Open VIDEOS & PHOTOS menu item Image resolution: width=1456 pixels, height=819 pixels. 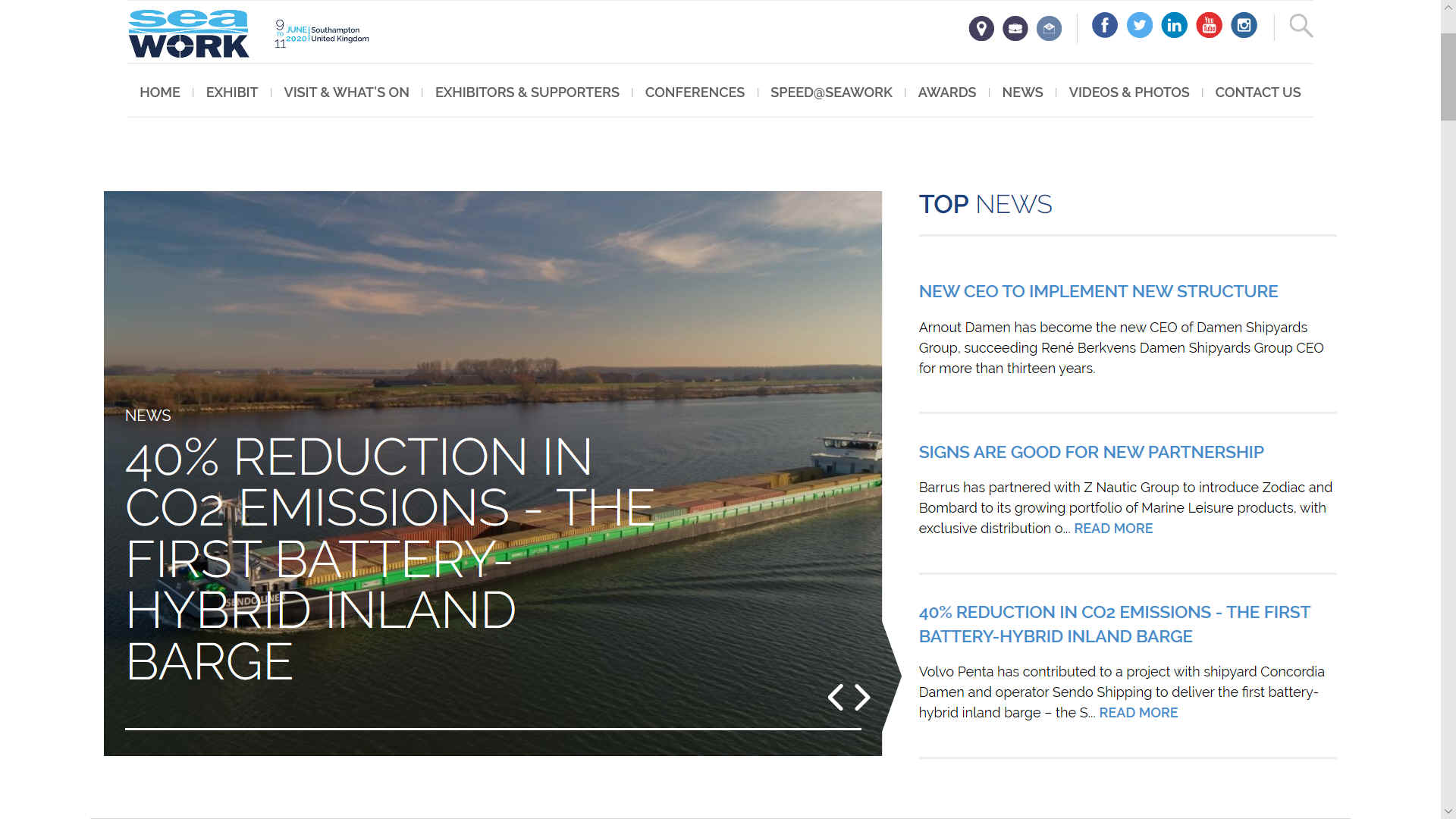pos(1129,93)
